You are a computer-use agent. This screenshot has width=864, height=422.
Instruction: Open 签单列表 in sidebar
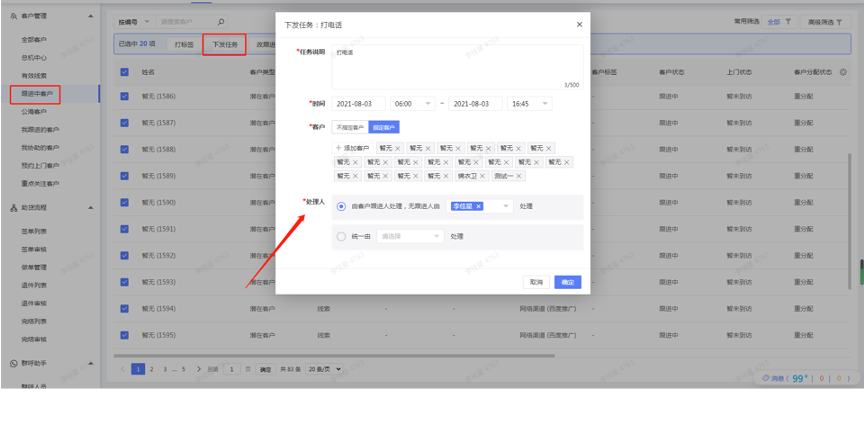34,231
